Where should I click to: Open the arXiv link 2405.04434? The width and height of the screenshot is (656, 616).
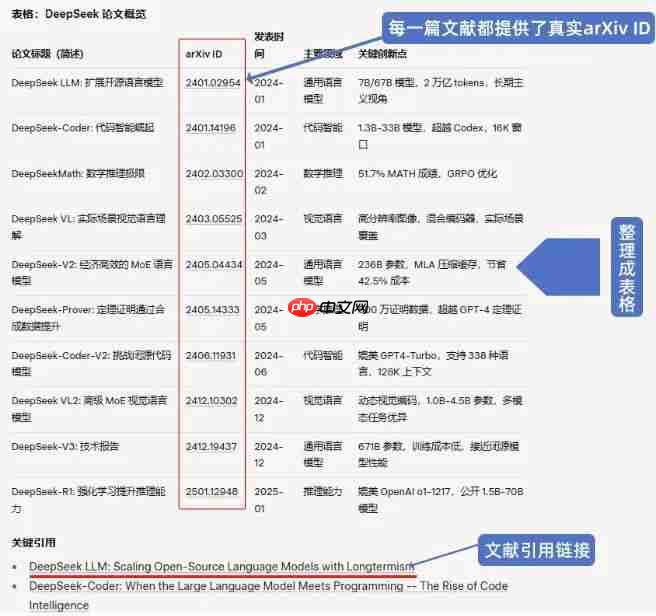(x=214, y=264)
